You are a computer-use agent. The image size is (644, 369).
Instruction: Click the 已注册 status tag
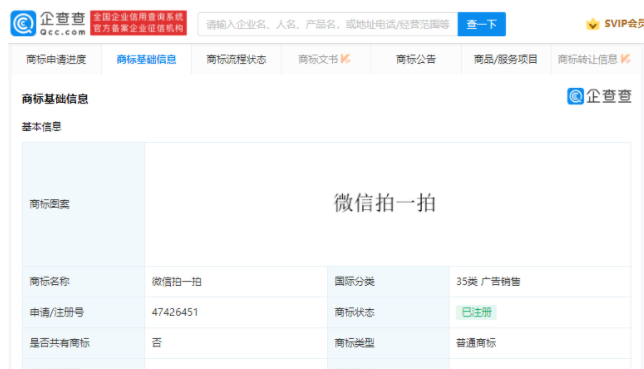pos(476,312)
